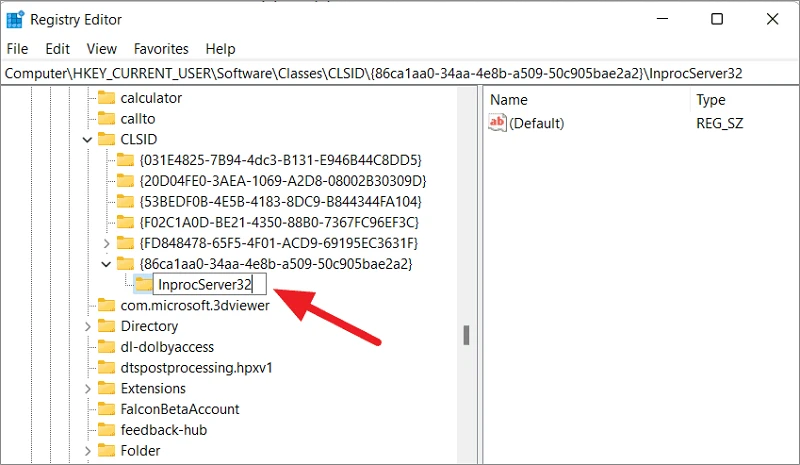The height and width of the screenshot is (465, 800).
Task: Click the calculator key folder icon
Action: pyautogui.click(x=106, y=97)
